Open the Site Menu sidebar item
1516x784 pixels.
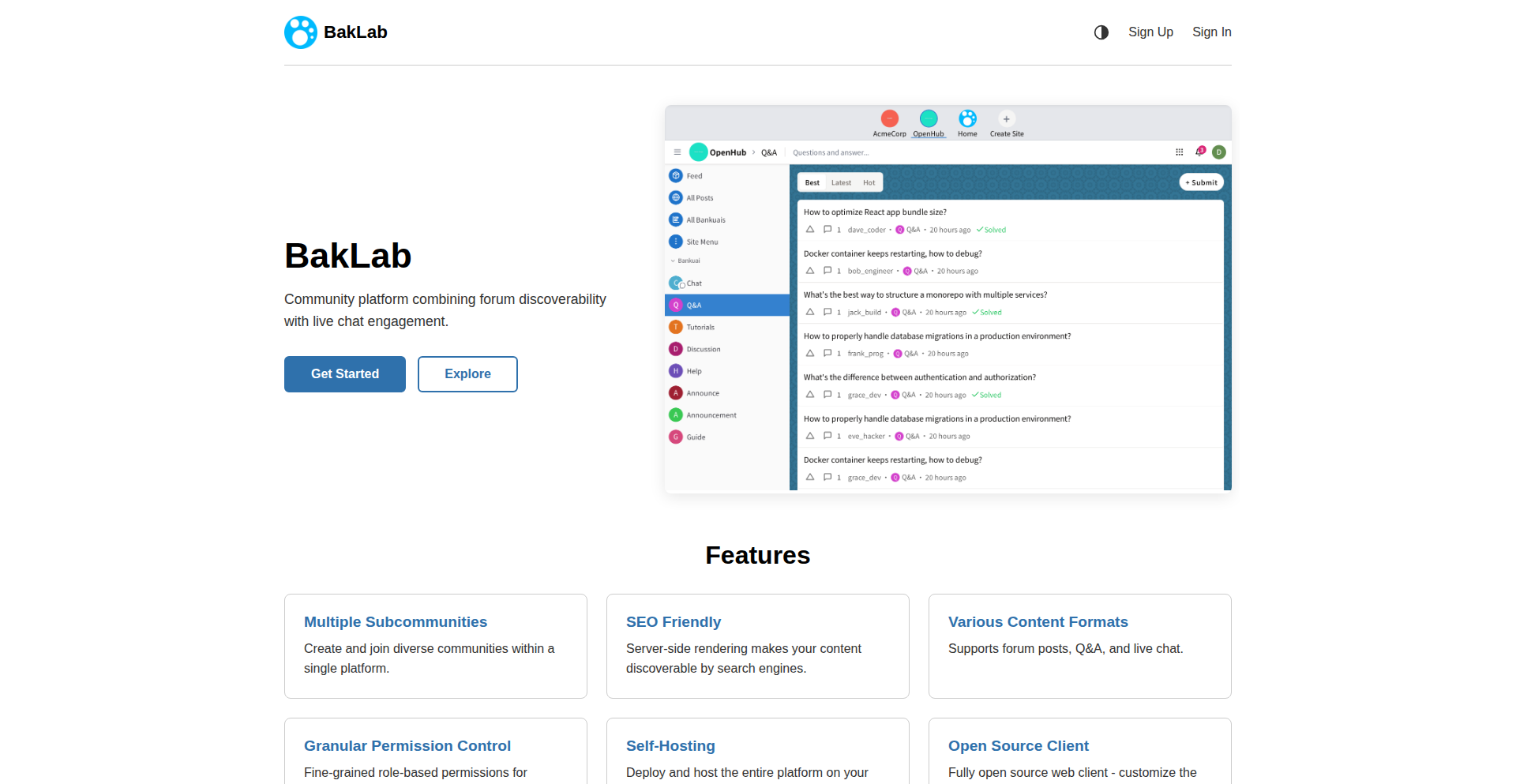(701, 242)
